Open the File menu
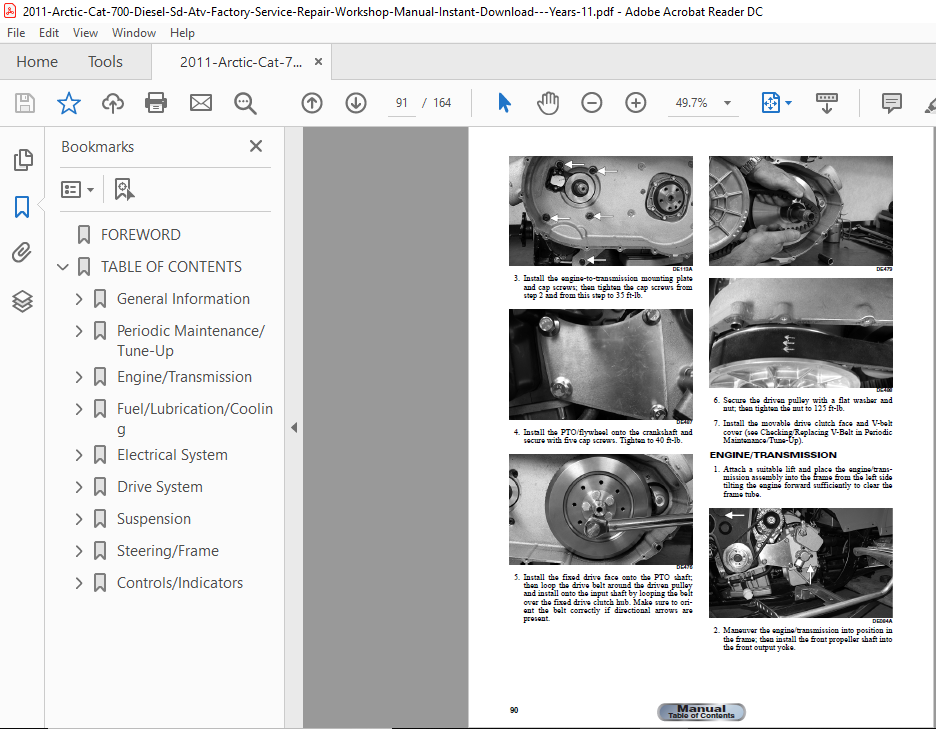936x729 pixels. coord(16,33)
